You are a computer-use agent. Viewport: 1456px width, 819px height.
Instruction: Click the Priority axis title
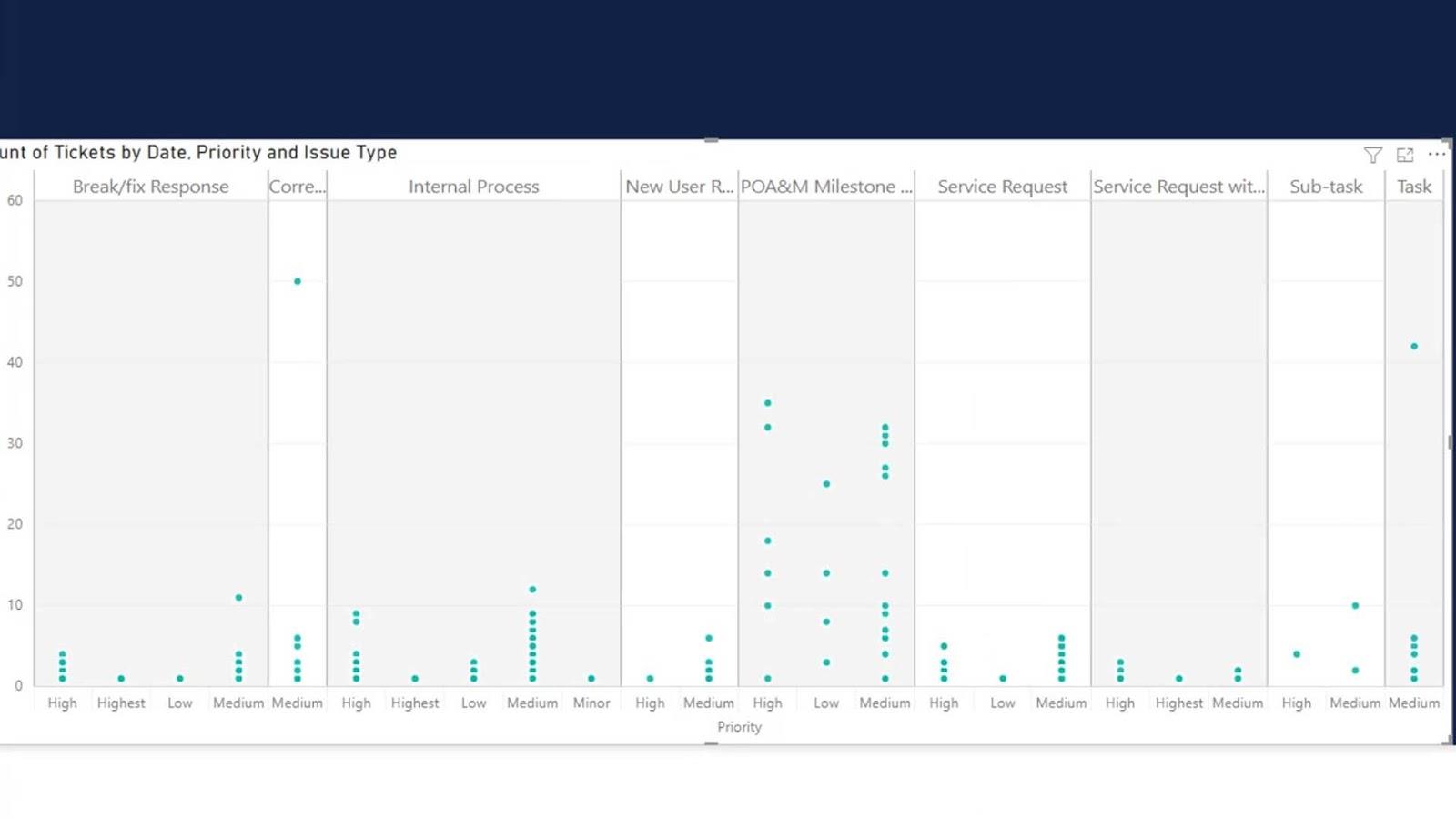739,727
